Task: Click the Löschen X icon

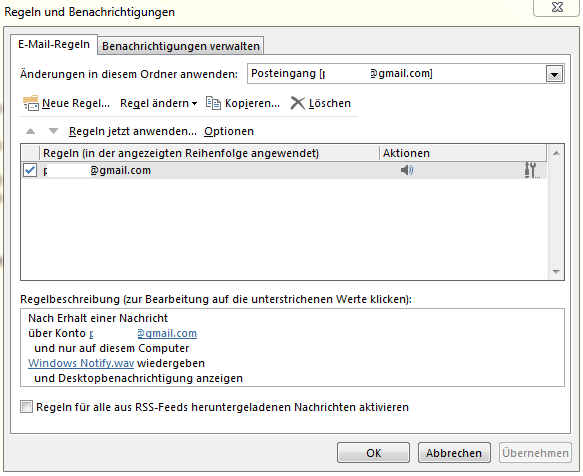Action: pyautogui.click(x=297, y=103)
